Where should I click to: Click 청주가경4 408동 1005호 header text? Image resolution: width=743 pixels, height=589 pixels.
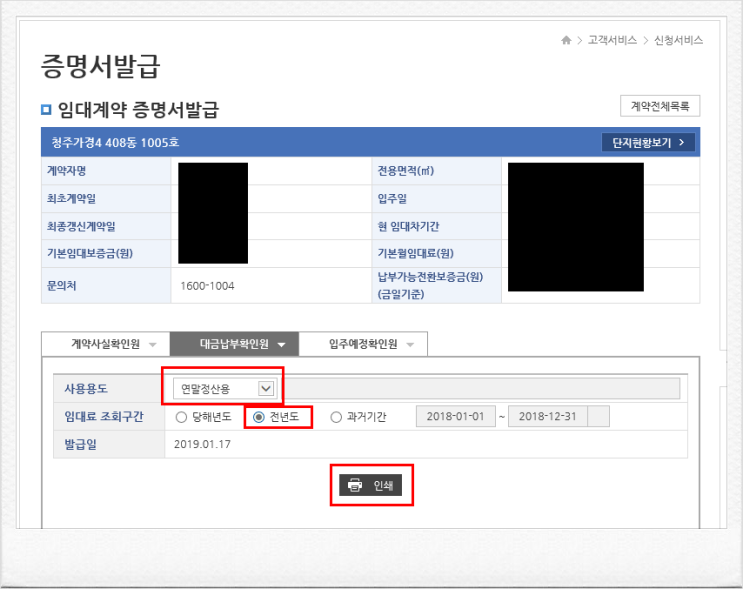point(115,142)
